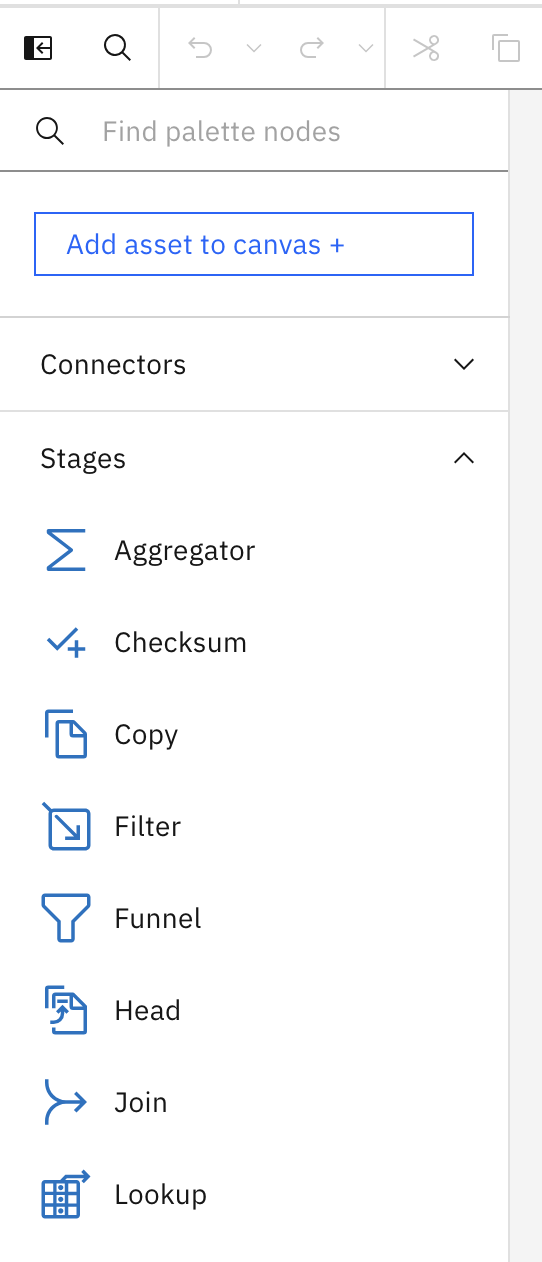Click the Add asset to canvas button
This screenshot has height=1262, width=542.
[254, 244]
